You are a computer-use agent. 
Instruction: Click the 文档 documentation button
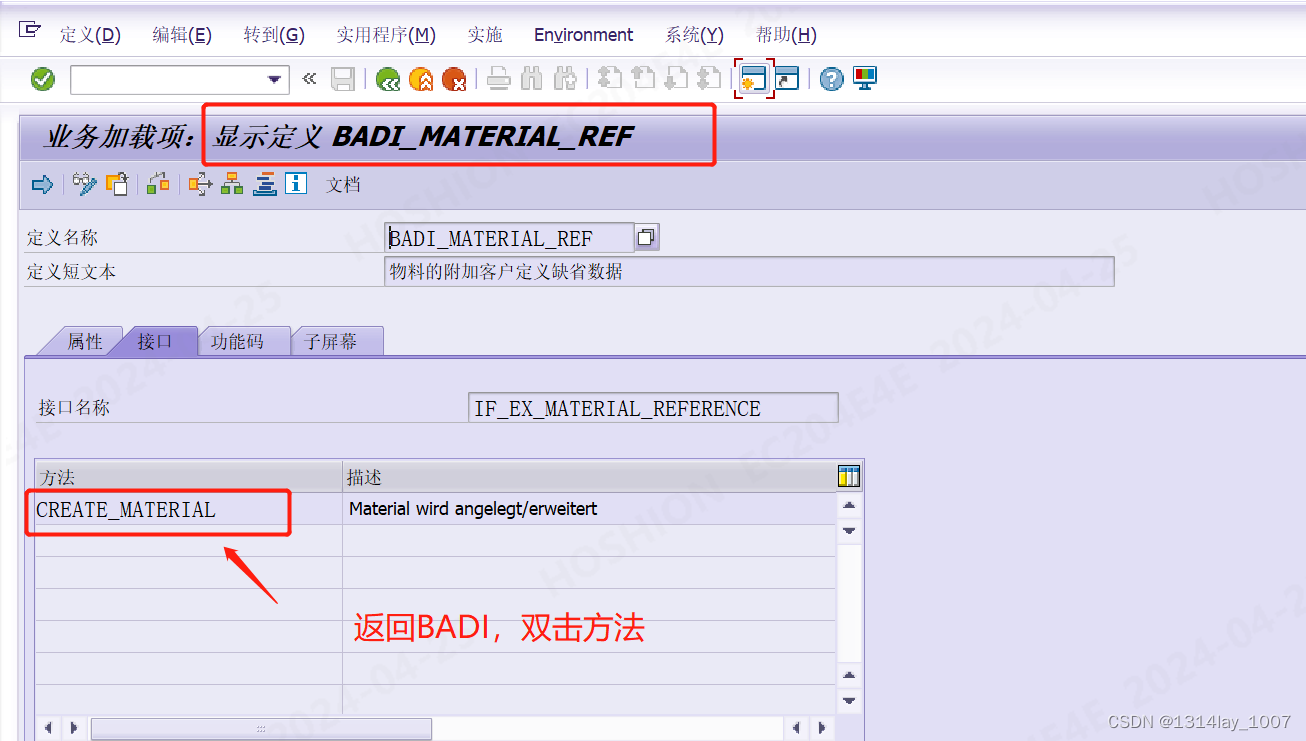343,185
